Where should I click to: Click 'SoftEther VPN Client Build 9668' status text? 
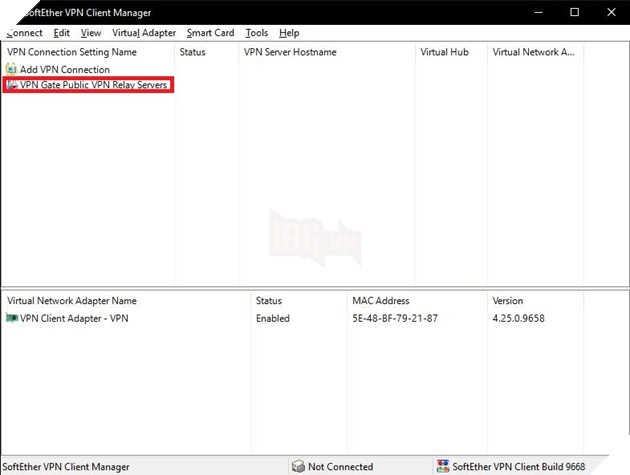(518, 467)
